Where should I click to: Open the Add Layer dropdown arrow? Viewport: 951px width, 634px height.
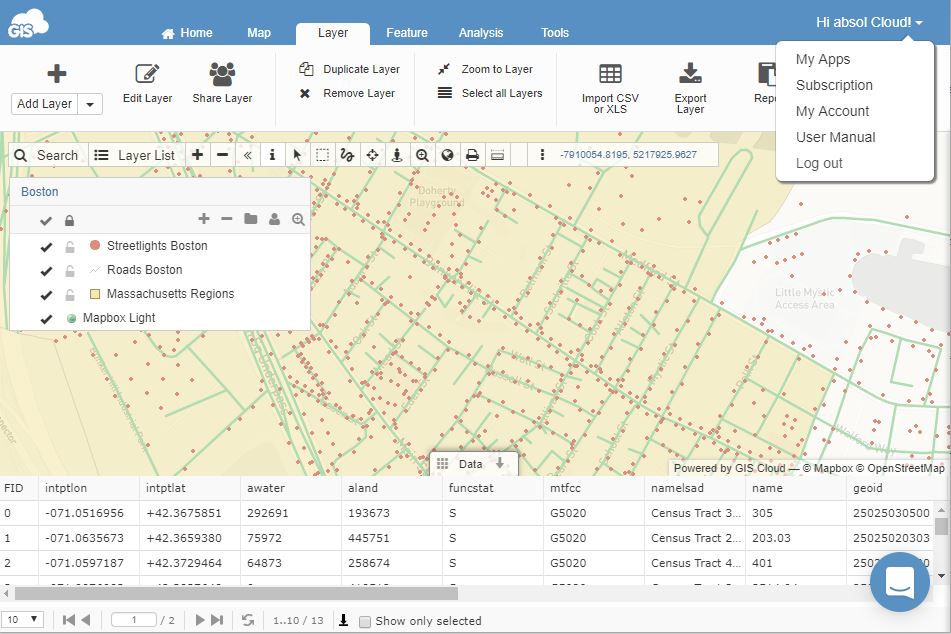click(x=90, y=104)
